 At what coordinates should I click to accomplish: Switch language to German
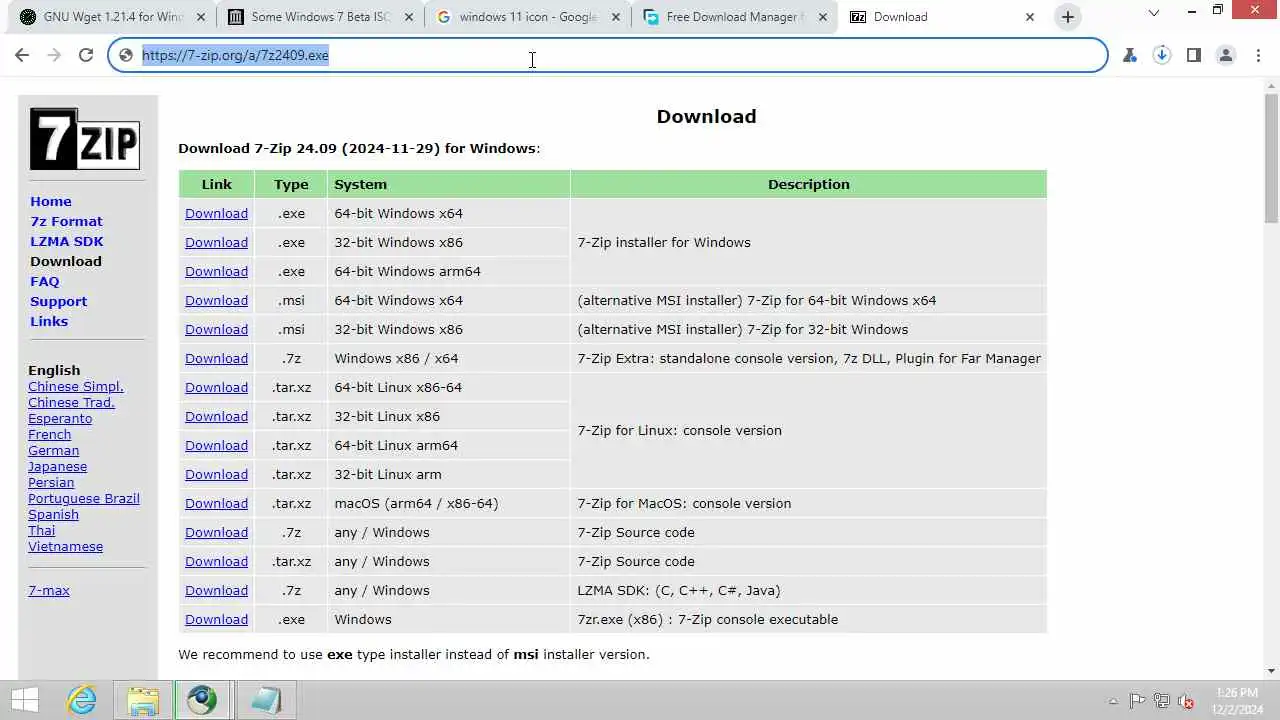pos(54,450)
